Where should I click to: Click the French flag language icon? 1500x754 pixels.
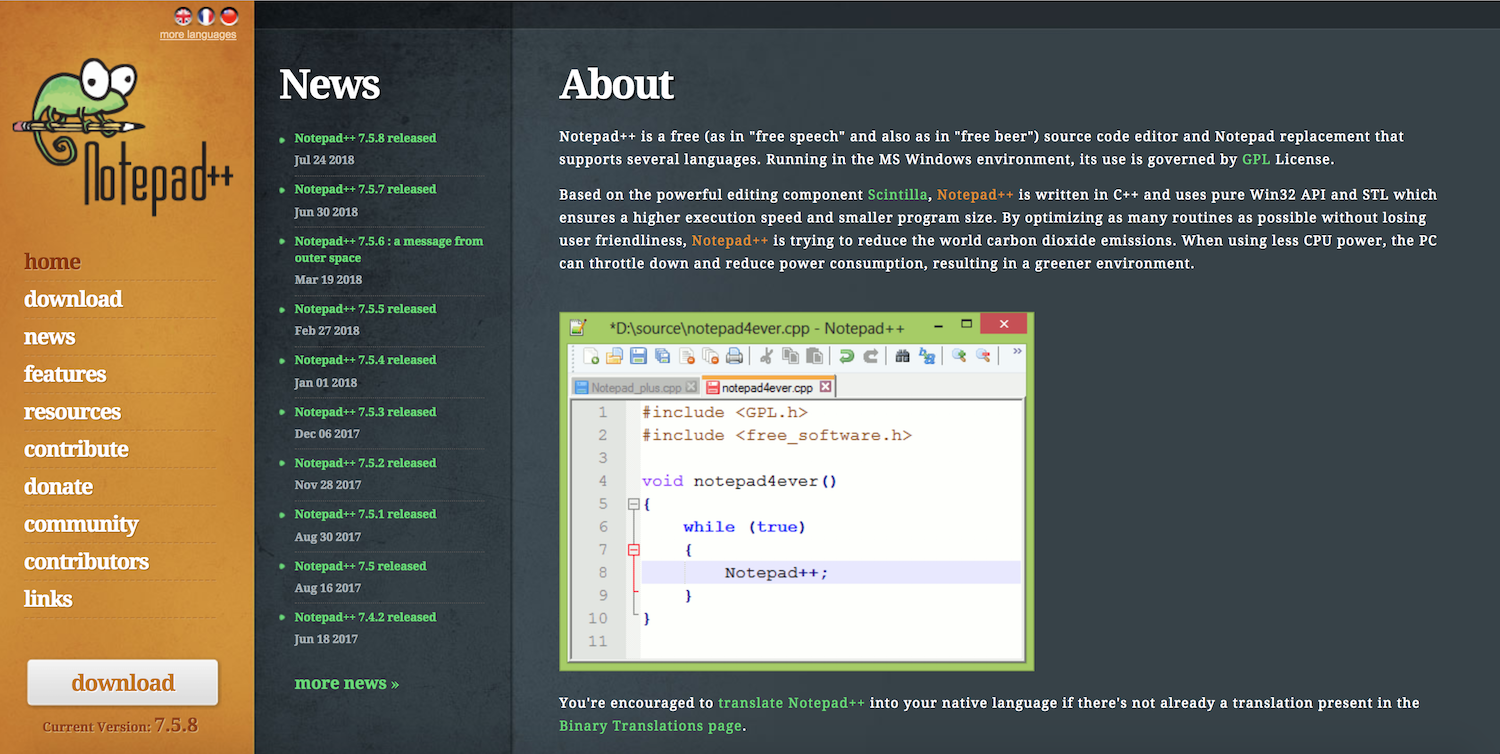[206, 16]
